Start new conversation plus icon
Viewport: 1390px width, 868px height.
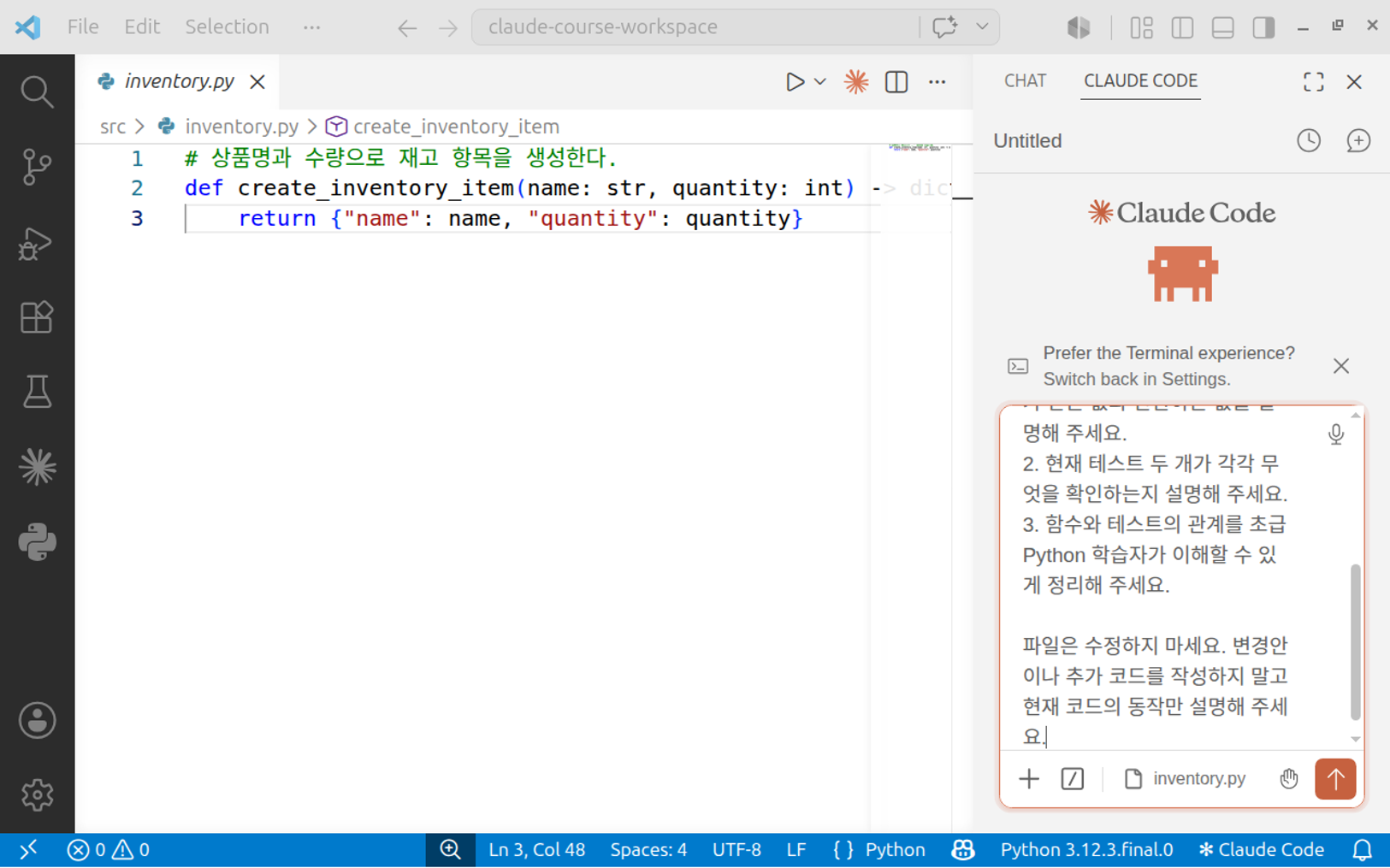click(1358, 140)
